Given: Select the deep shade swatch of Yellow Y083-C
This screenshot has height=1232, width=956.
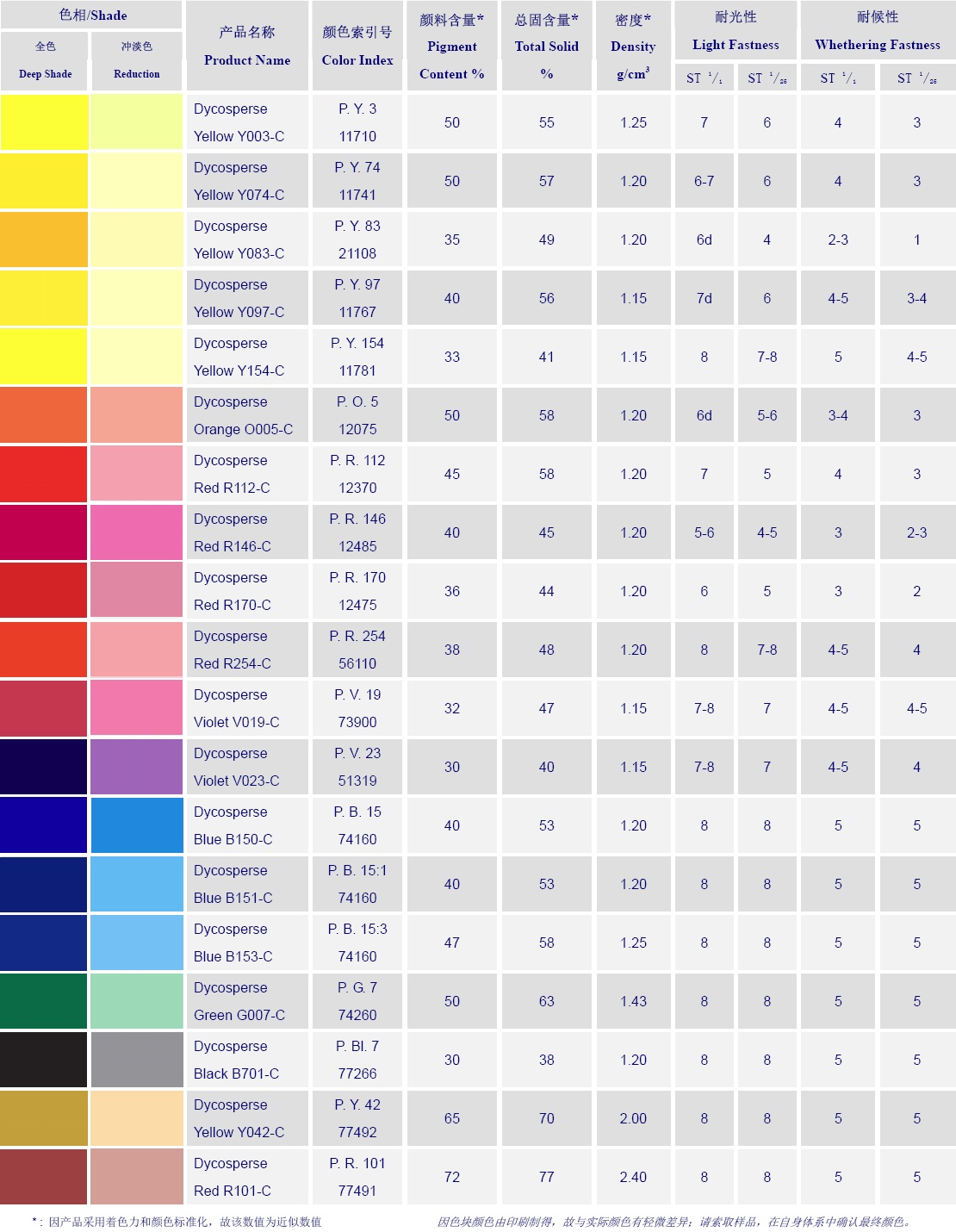Looking at the screenshot, I should click(x=44, y=240).
